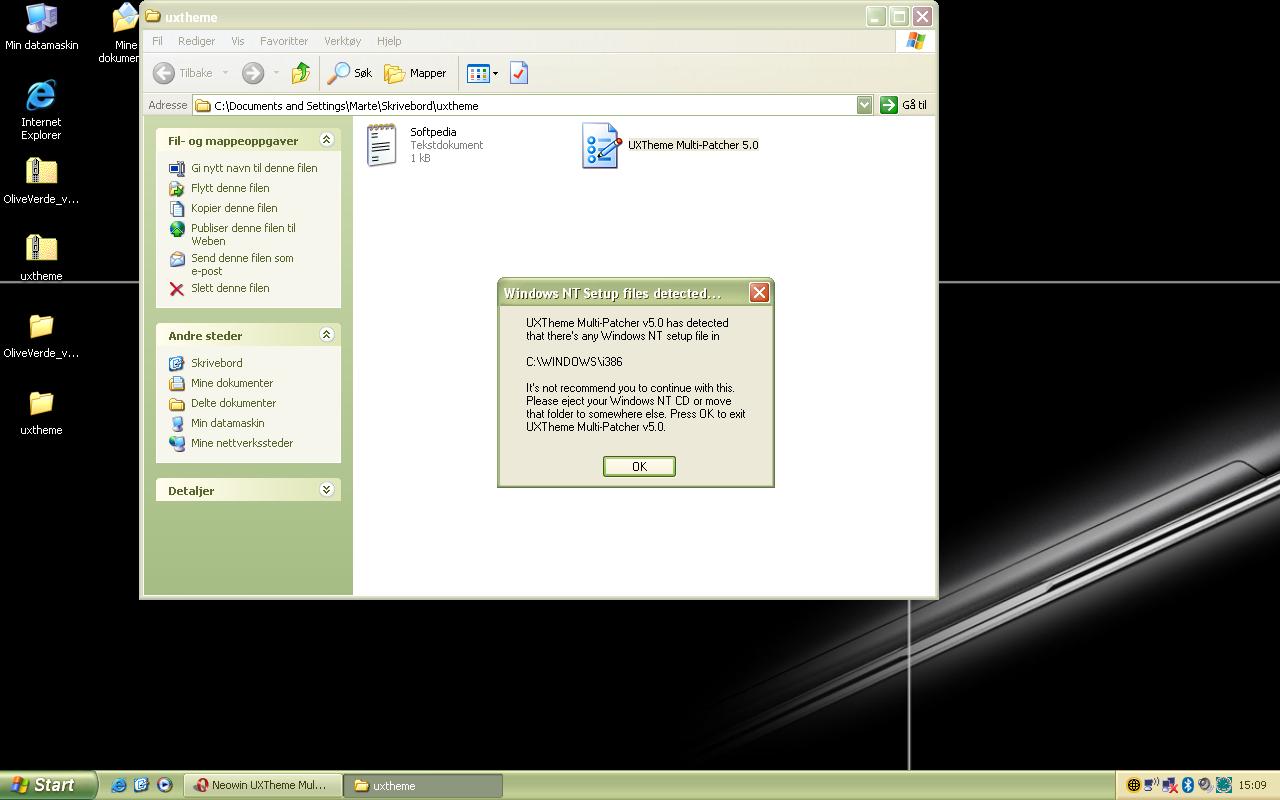
Task: Open the Rediger menu
Action: 196,41
